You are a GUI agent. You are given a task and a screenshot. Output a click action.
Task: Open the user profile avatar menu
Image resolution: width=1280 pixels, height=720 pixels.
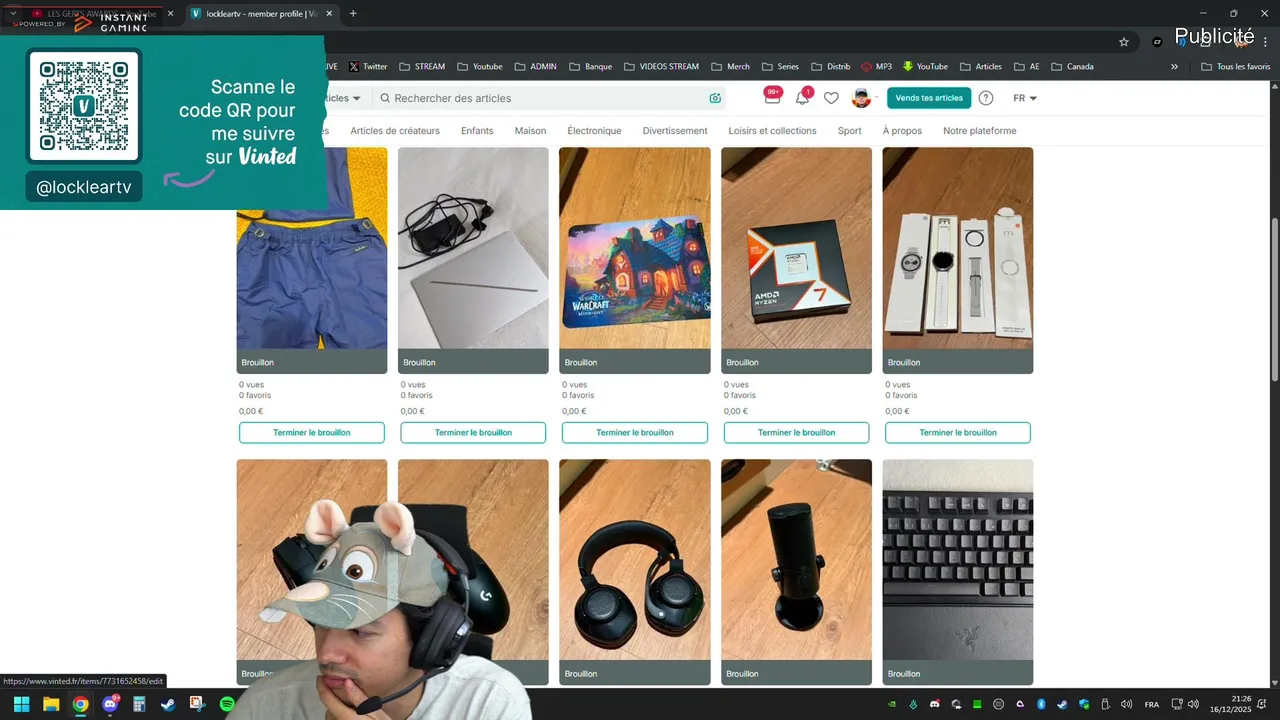861,98
